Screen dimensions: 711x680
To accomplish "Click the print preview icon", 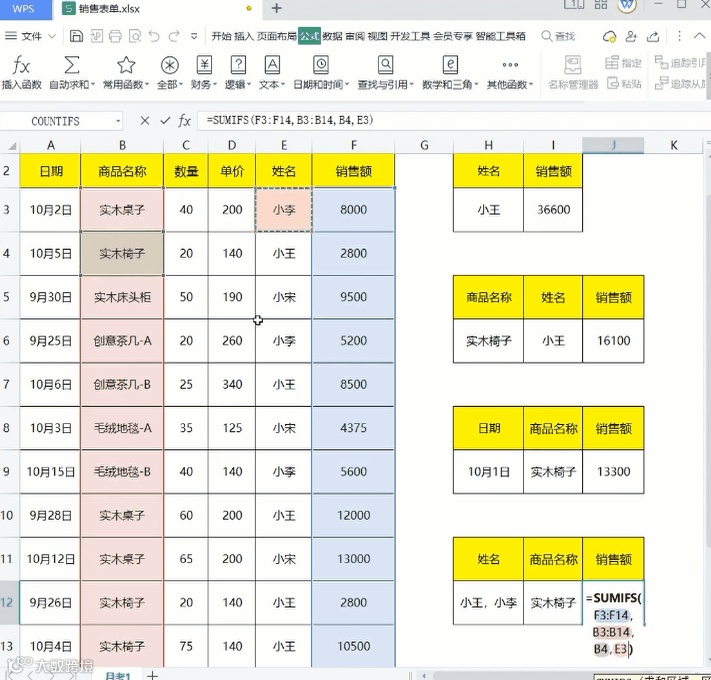I will point(135,36).
